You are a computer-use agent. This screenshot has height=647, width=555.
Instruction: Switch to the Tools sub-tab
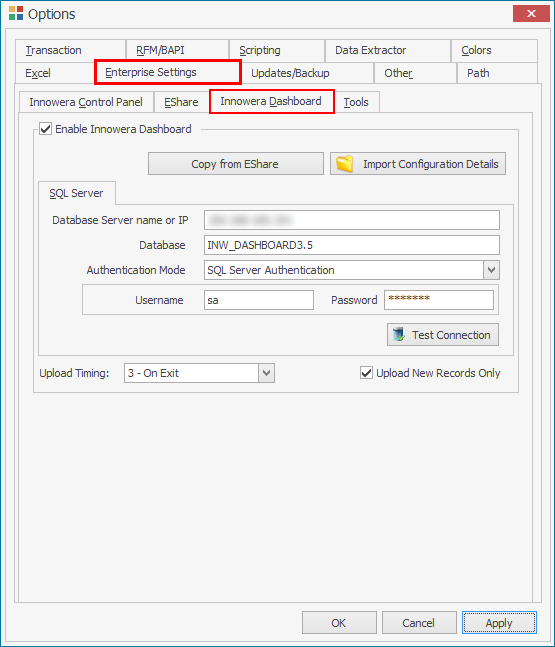[x=357, y=102]
